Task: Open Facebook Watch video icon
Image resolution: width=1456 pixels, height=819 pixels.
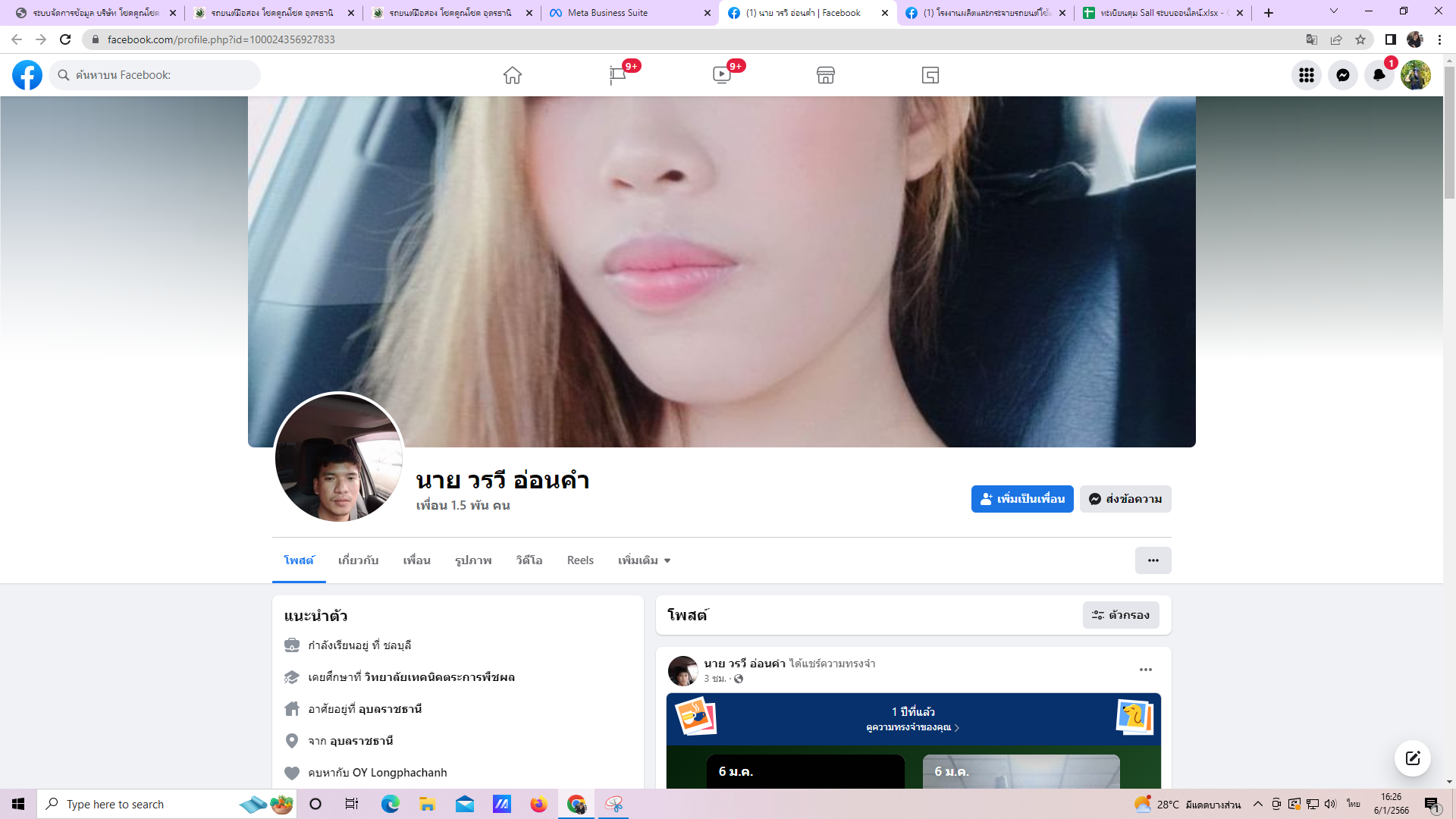Action: point(722,75)
